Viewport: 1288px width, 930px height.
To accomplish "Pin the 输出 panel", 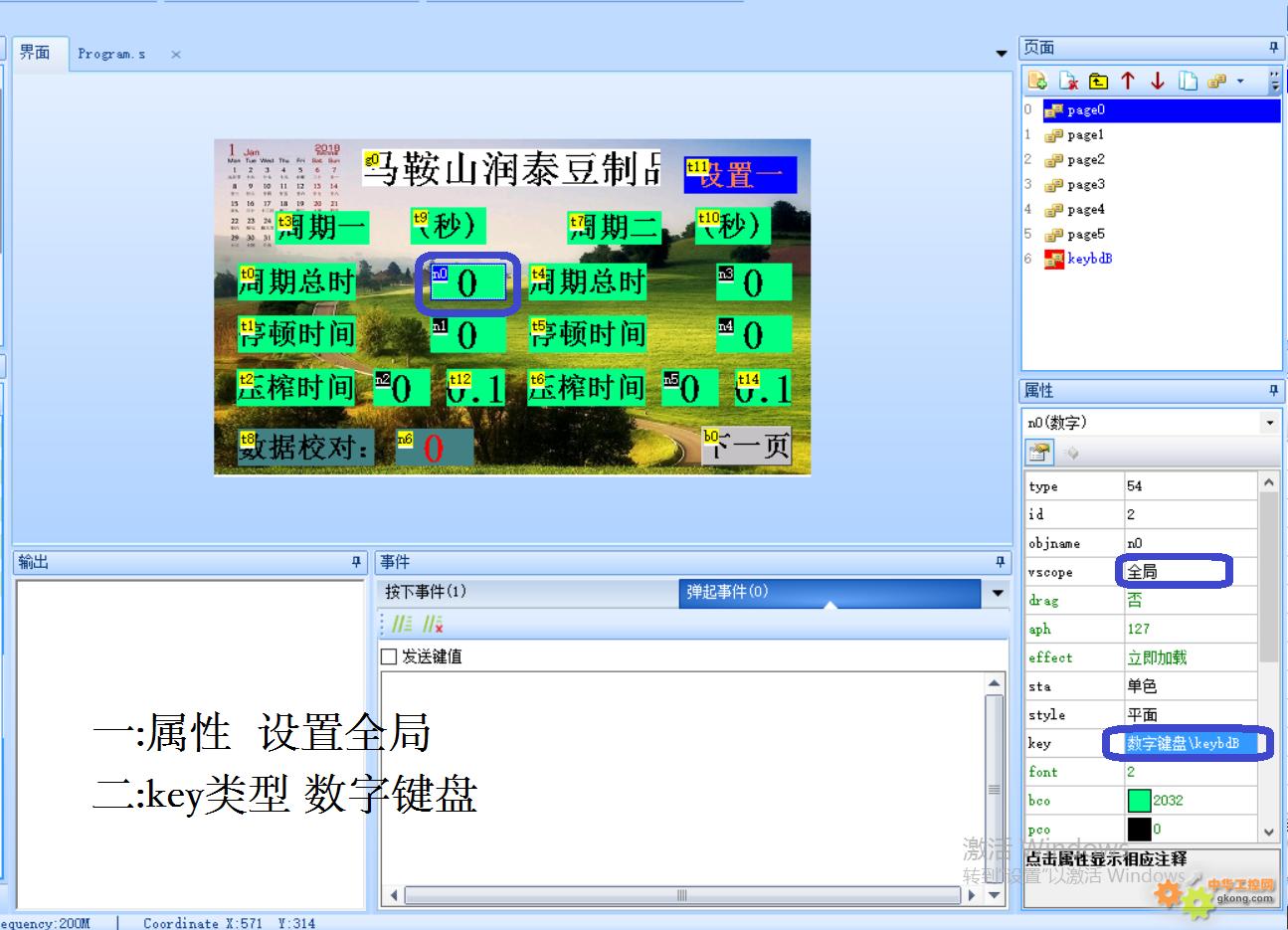I will coord(356,562).
